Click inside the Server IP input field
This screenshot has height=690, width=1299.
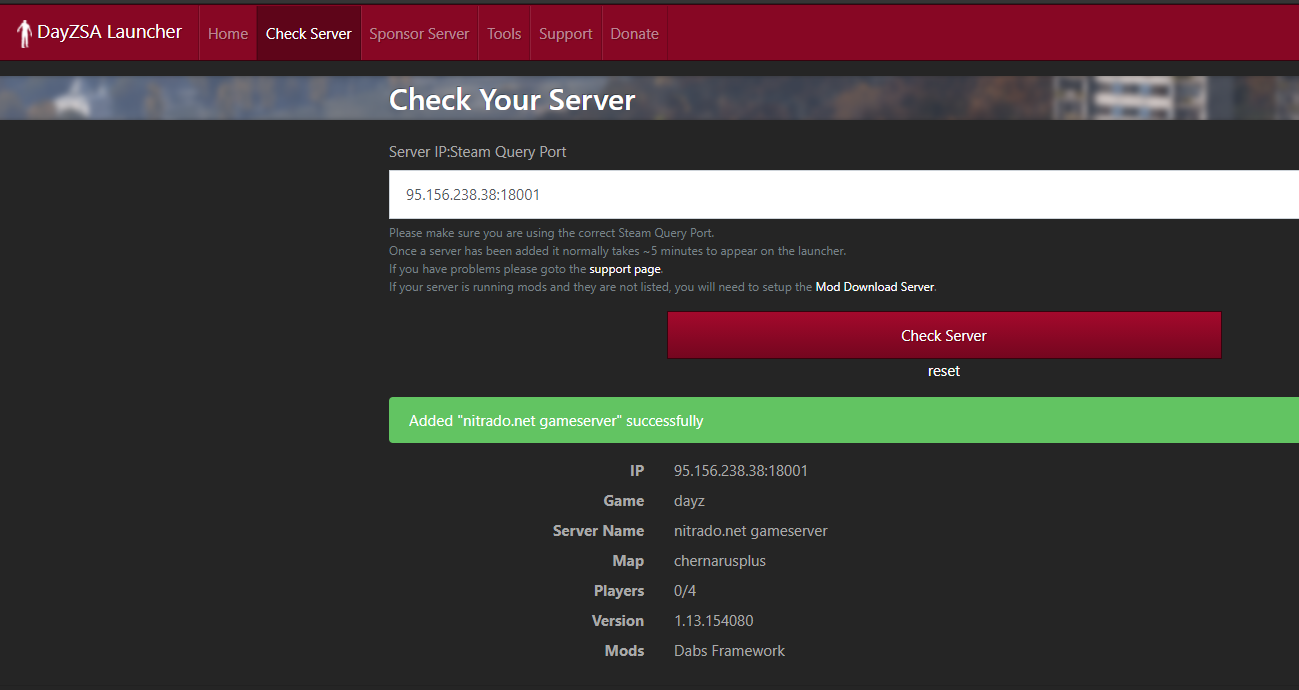coord(700,194)
